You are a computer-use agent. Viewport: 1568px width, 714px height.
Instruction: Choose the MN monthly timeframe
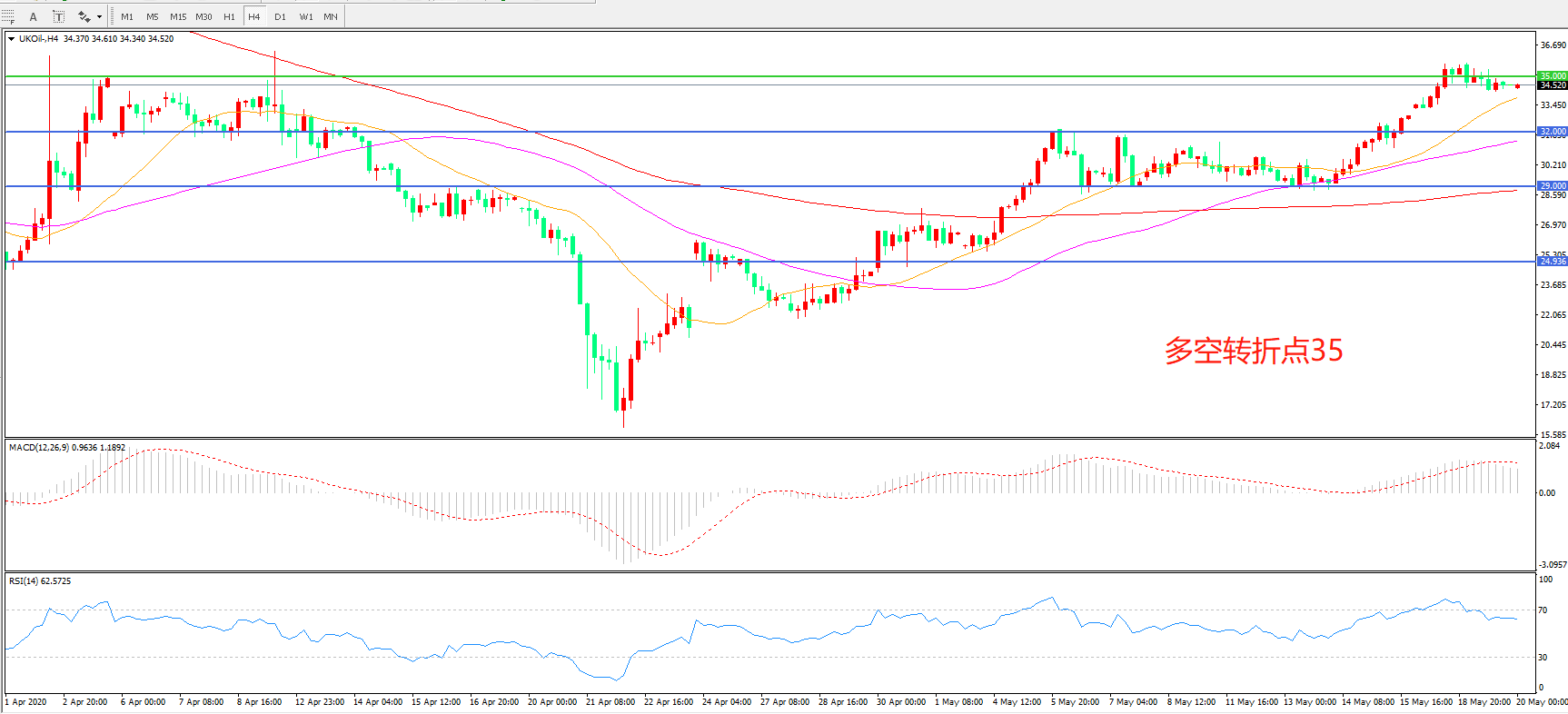(x=331, y=16)
